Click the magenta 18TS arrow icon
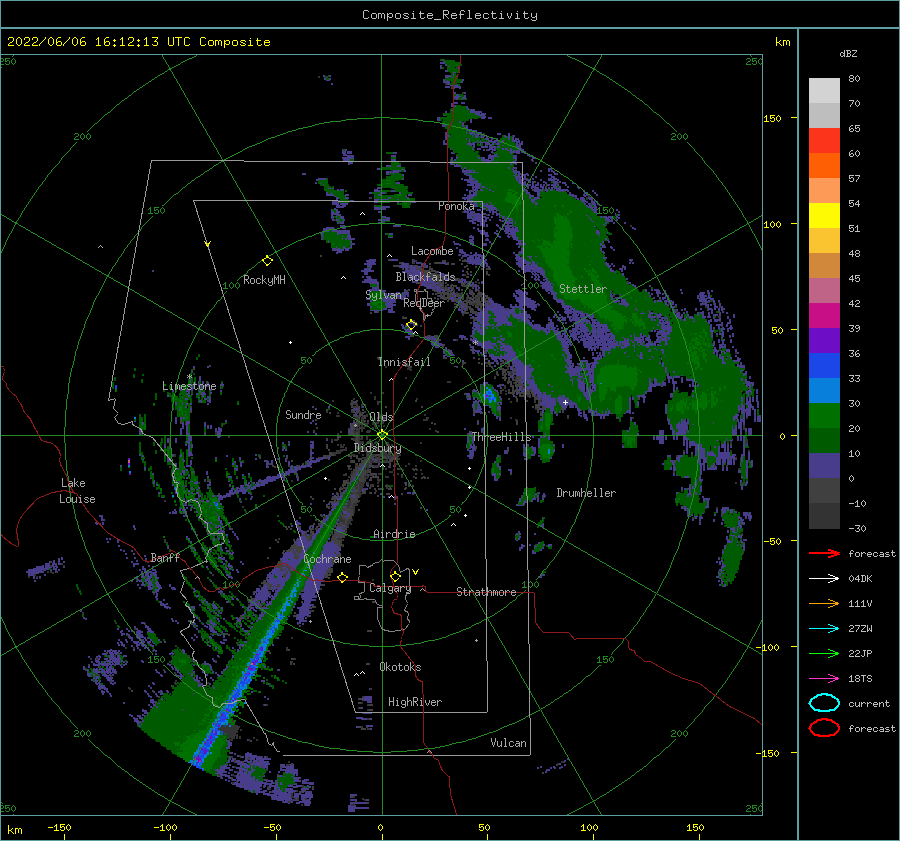This screenshot has width=900, height=841. click(x=824, y=679)
